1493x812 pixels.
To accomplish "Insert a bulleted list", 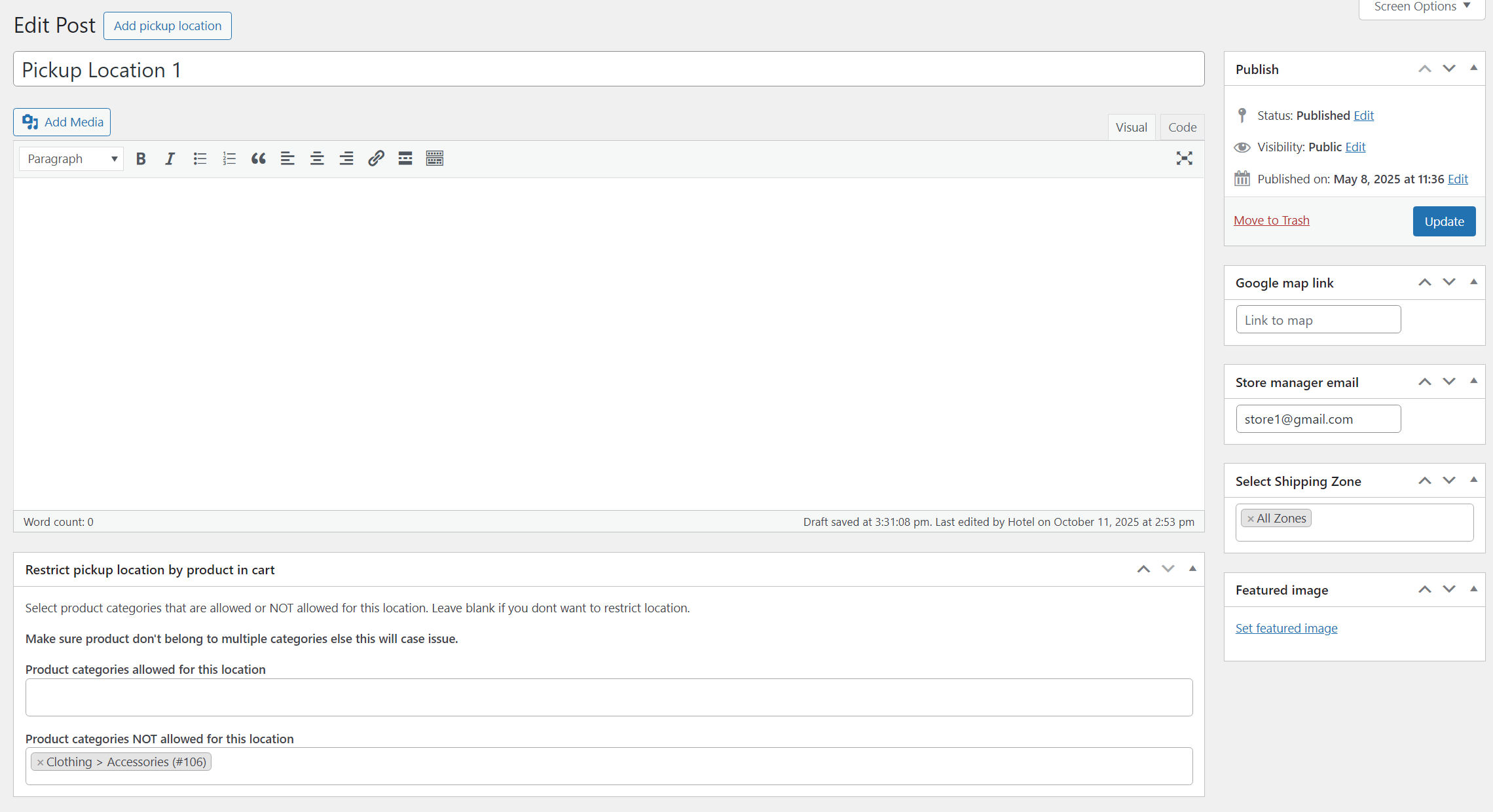I will [x=200, y=158].
